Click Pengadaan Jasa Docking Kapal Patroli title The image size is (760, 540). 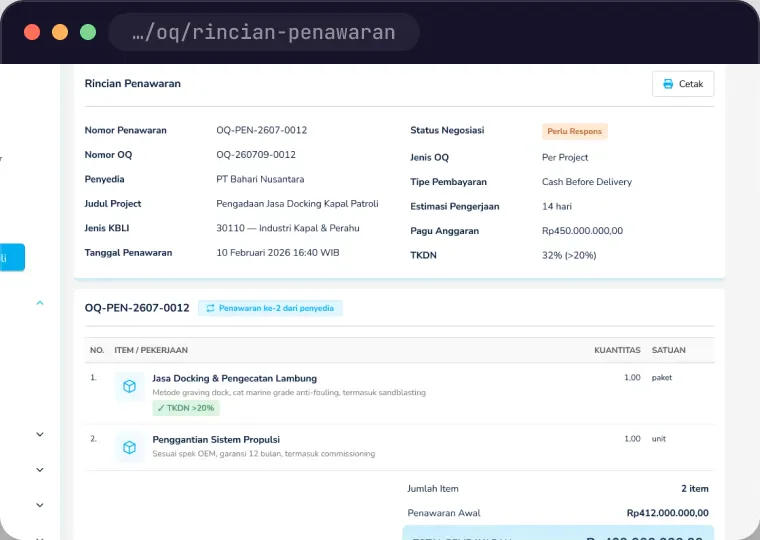pyautogui.click(x=297, y=204)
